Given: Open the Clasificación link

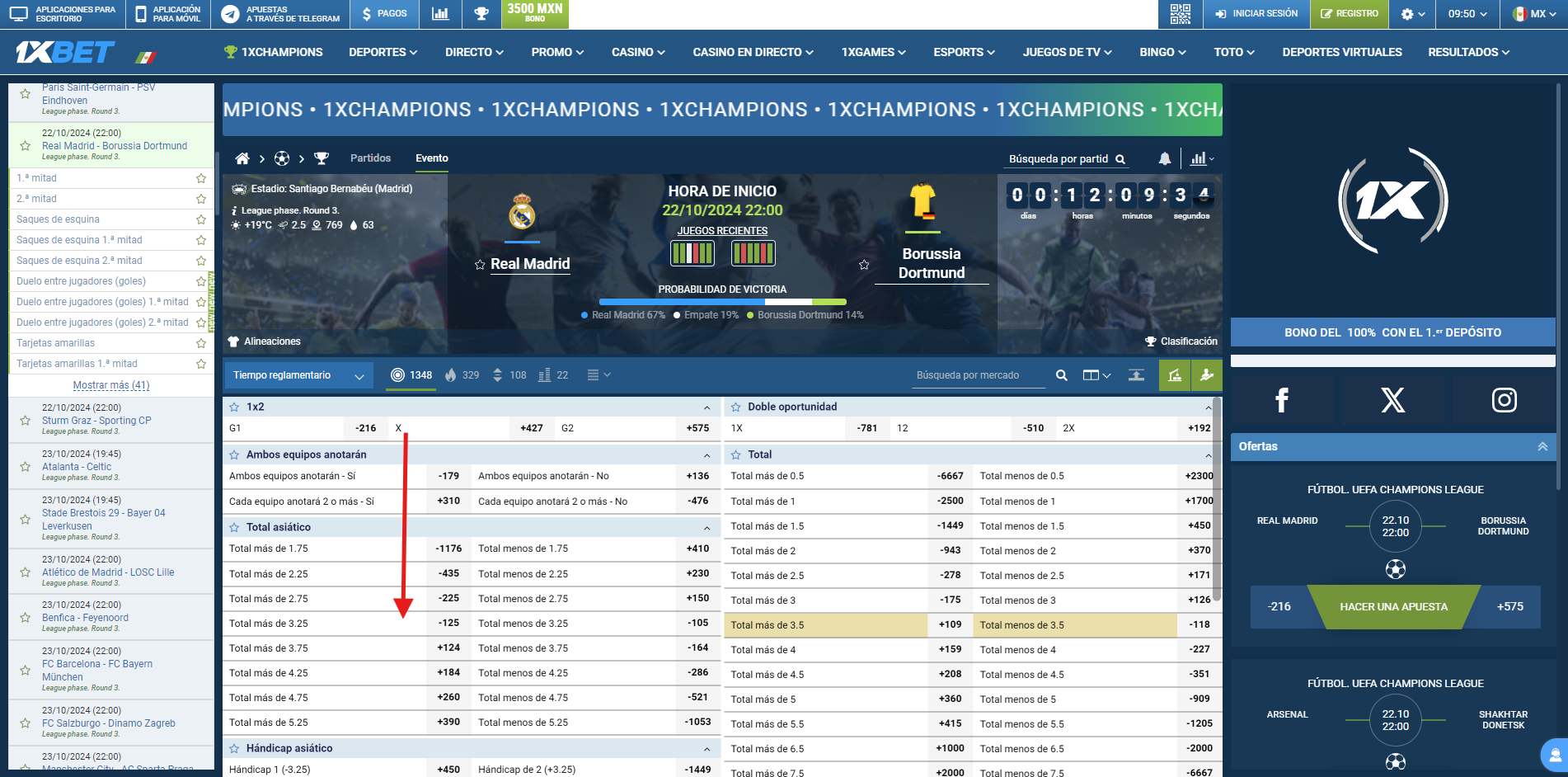Looking at the screenshot, I should coord(1181,341).
